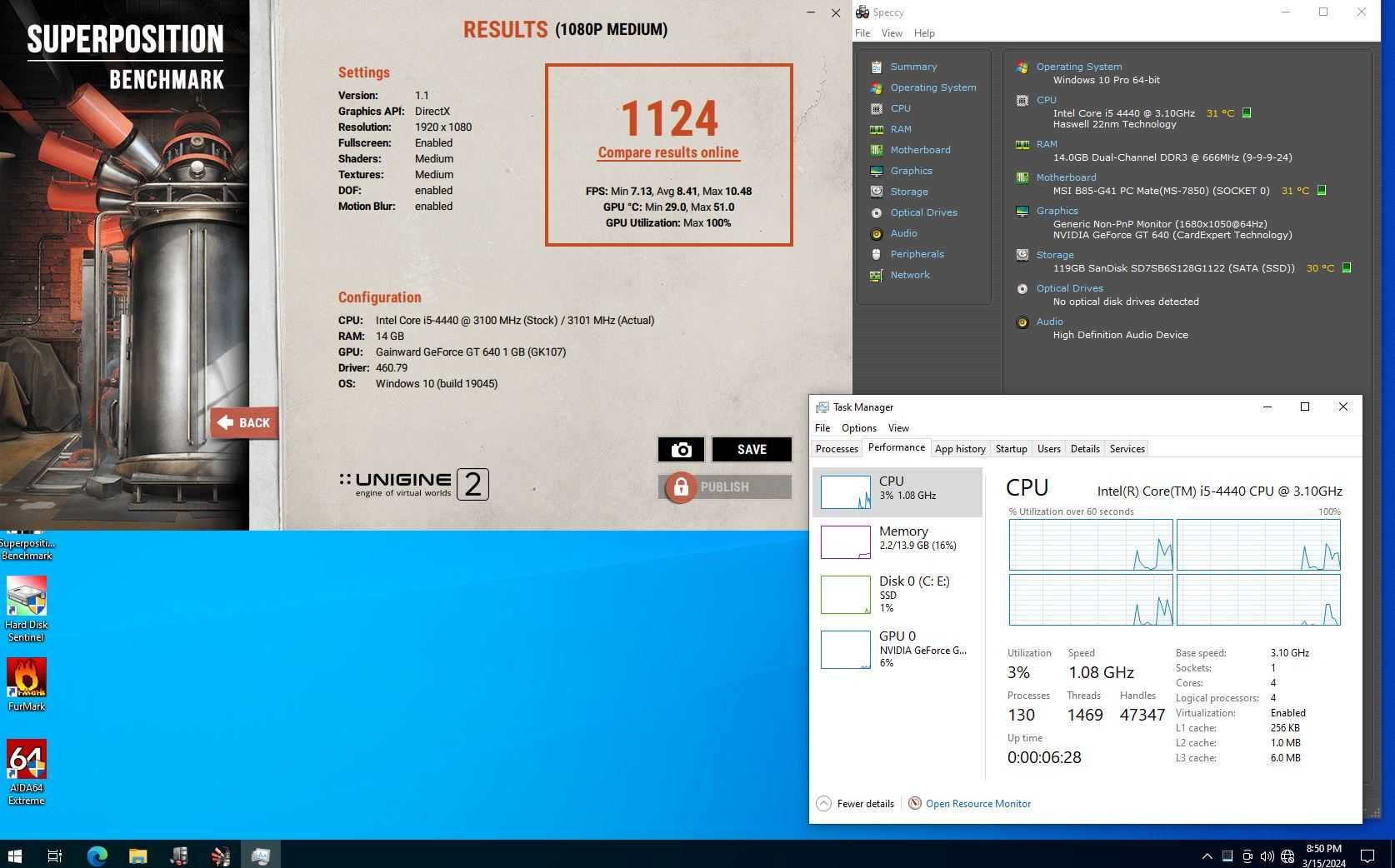
Task: Select CPU item in Speccy sidebar
Action: point(900,108)
